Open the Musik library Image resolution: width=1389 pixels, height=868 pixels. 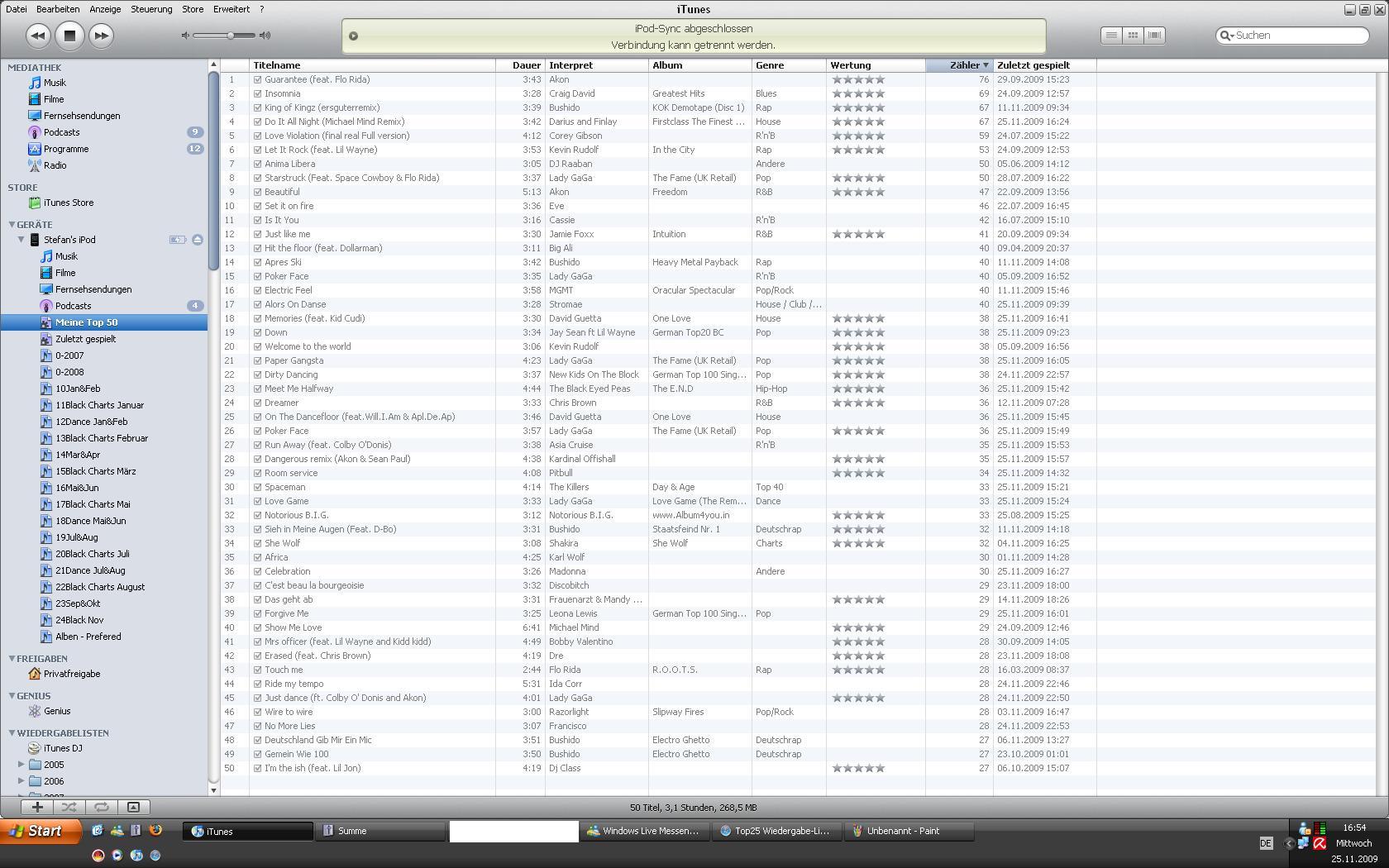point(55,83)
